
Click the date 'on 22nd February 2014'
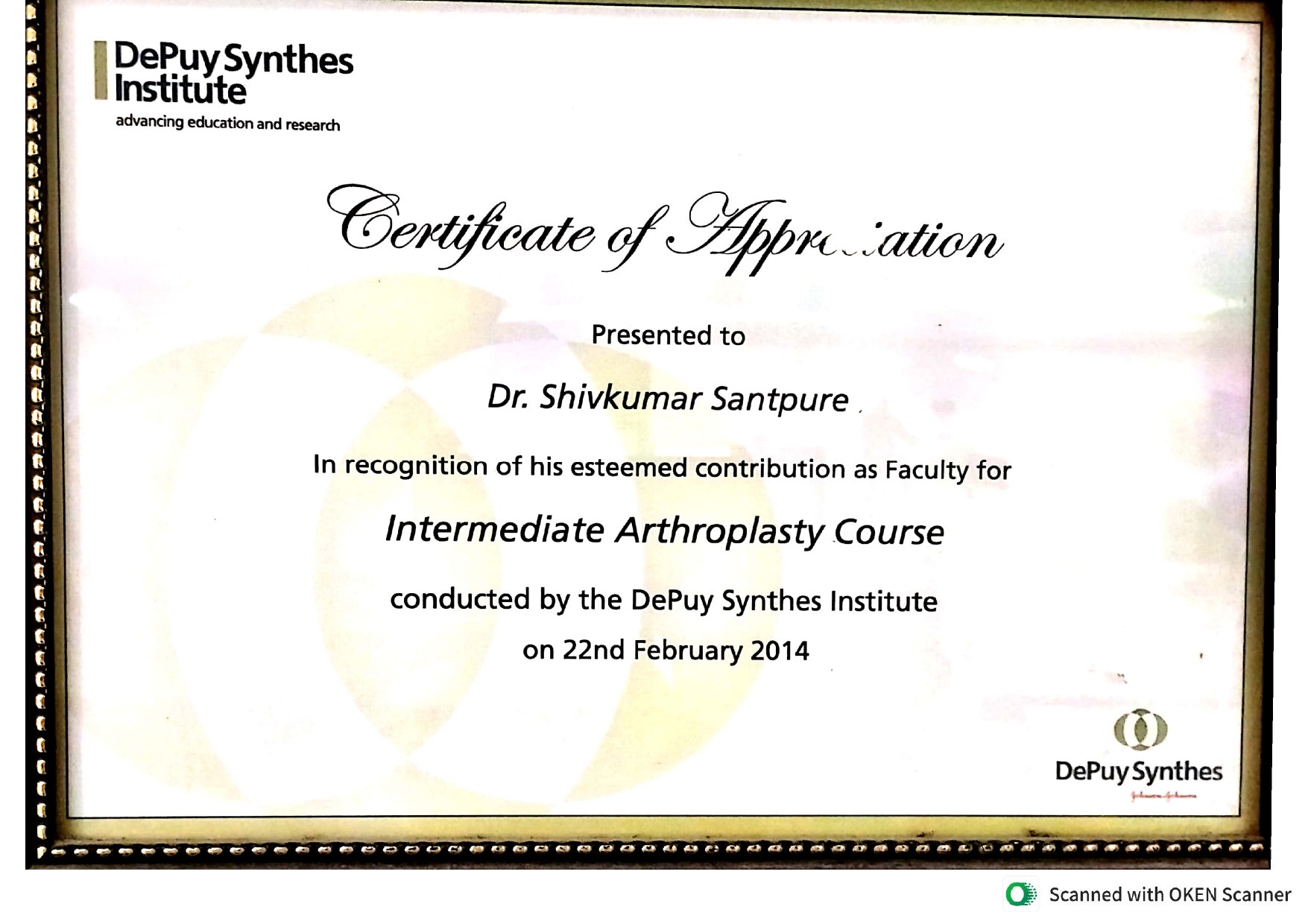click(666, 651)
